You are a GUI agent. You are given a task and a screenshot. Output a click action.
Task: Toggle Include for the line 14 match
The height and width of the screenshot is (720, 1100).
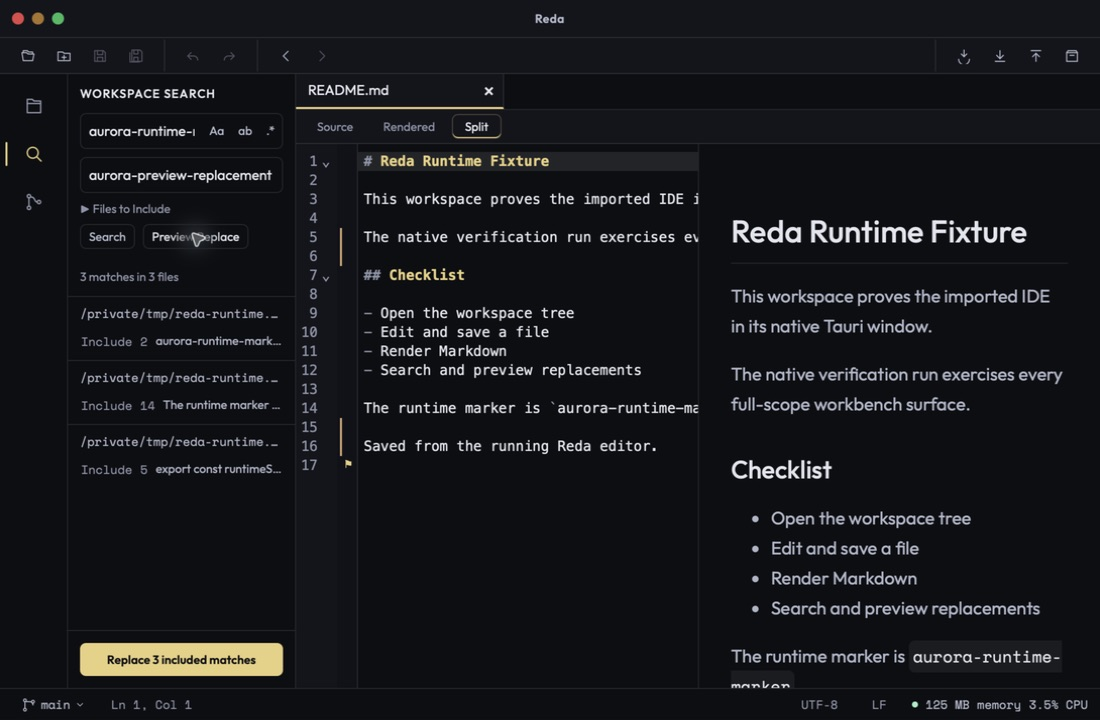point(106,406)
